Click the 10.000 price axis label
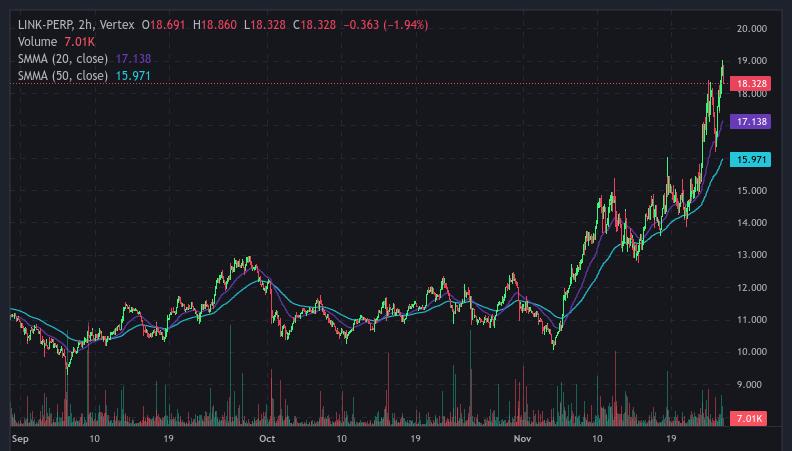The width and height of the screenshot is (792, 451). [x=752, y=352]
